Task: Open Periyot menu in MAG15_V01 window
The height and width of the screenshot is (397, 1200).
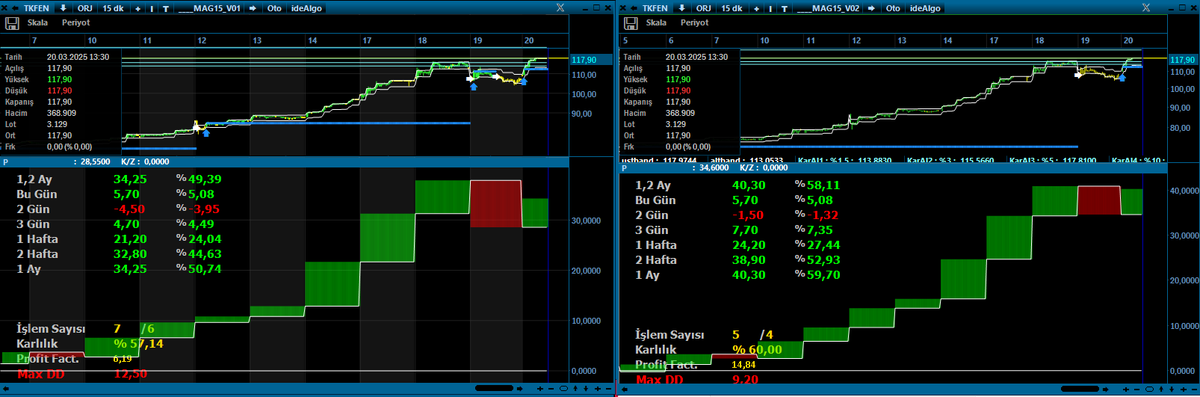Action: tap(76, 22)
